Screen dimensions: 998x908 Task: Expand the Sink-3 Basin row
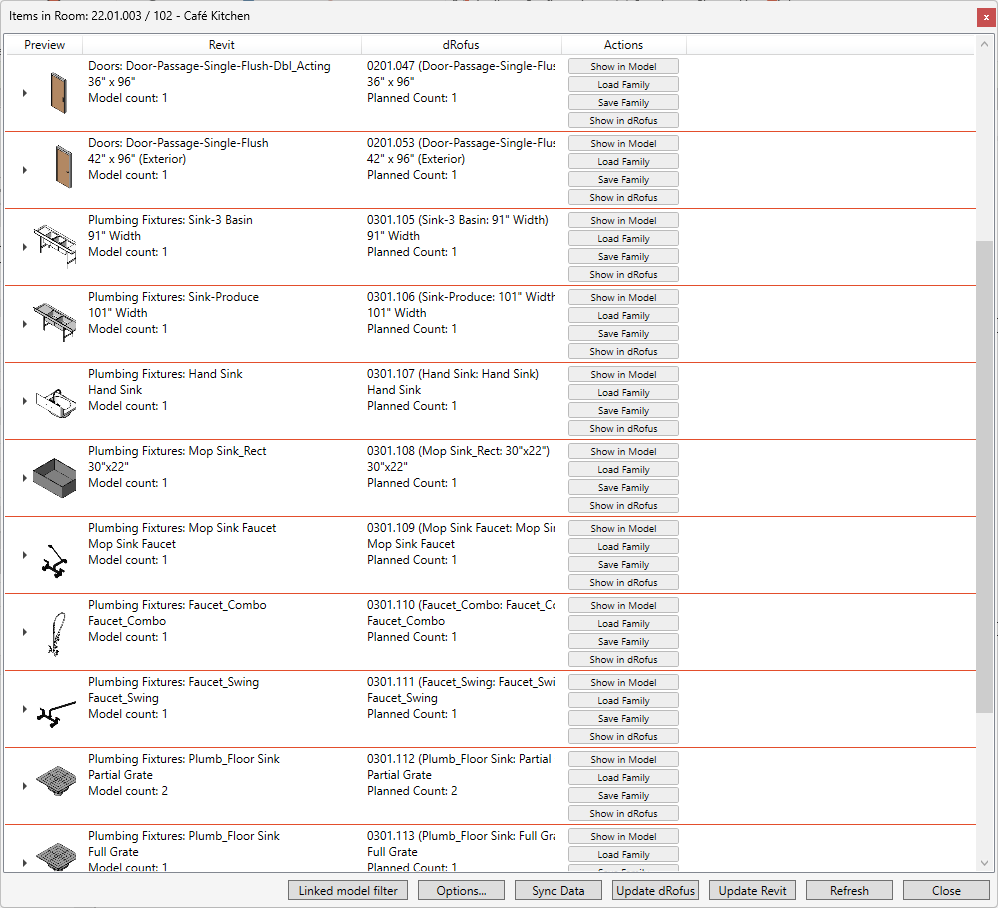(x=25, y=247)
